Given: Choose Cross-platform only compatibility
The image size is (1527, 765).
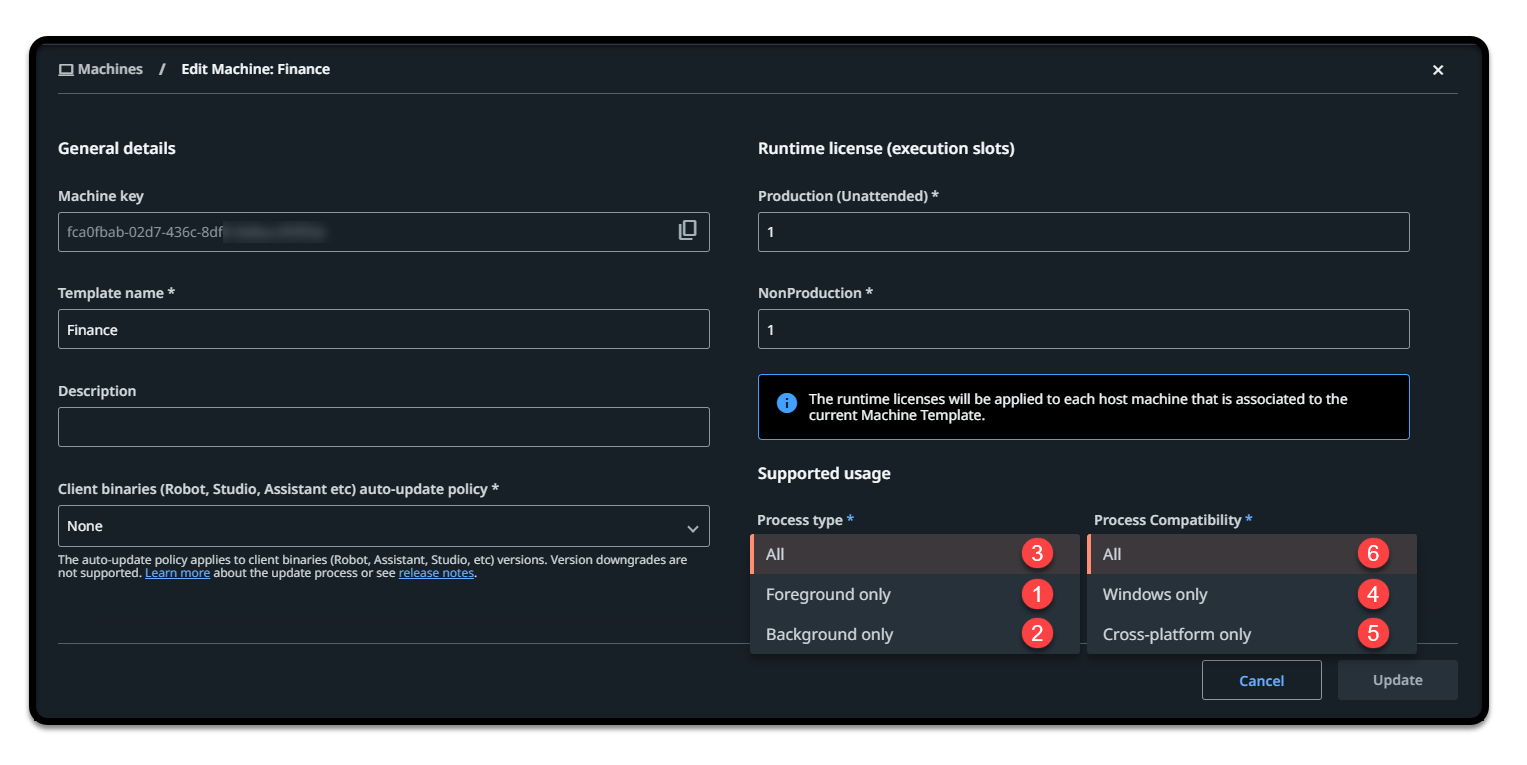Looking at the screenshot, I should [1252, 634].
